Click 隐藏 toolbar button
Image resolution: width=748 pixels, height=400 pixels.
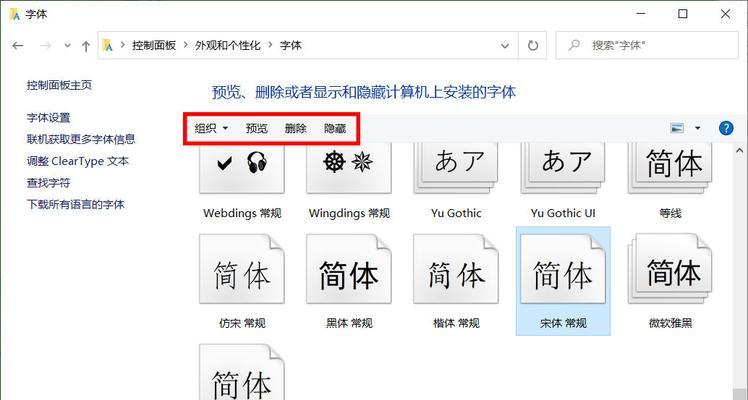point(335,128)
